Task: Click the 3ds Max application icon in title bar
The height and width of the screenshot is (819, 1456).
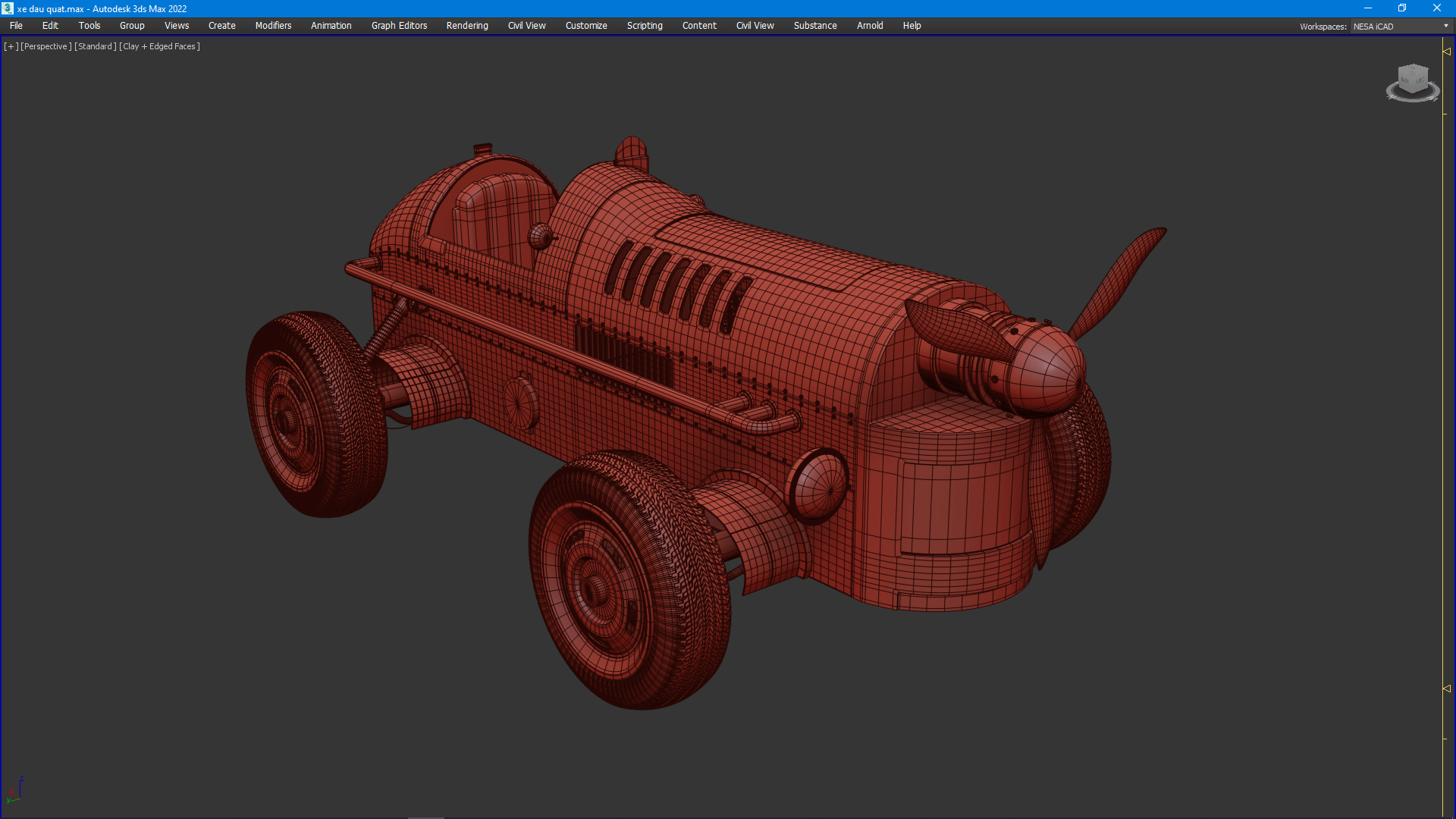Action: pyautogui.click(x=8, y=8)
